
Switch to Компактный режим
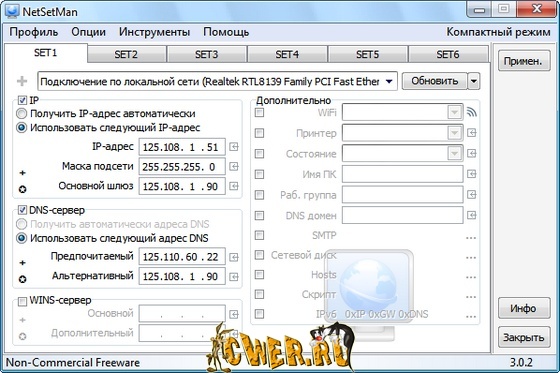(x=498, y=32)
